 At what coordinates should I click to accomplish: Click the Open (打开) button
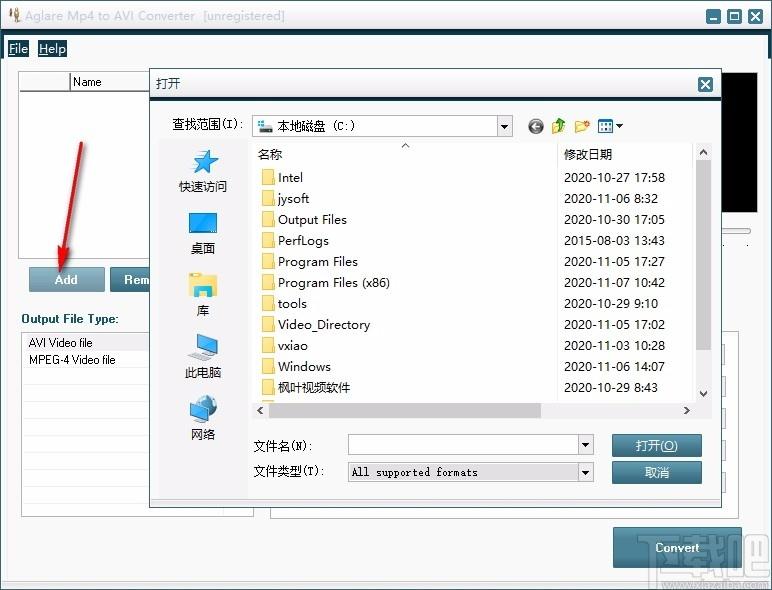[x=657, y=446]
